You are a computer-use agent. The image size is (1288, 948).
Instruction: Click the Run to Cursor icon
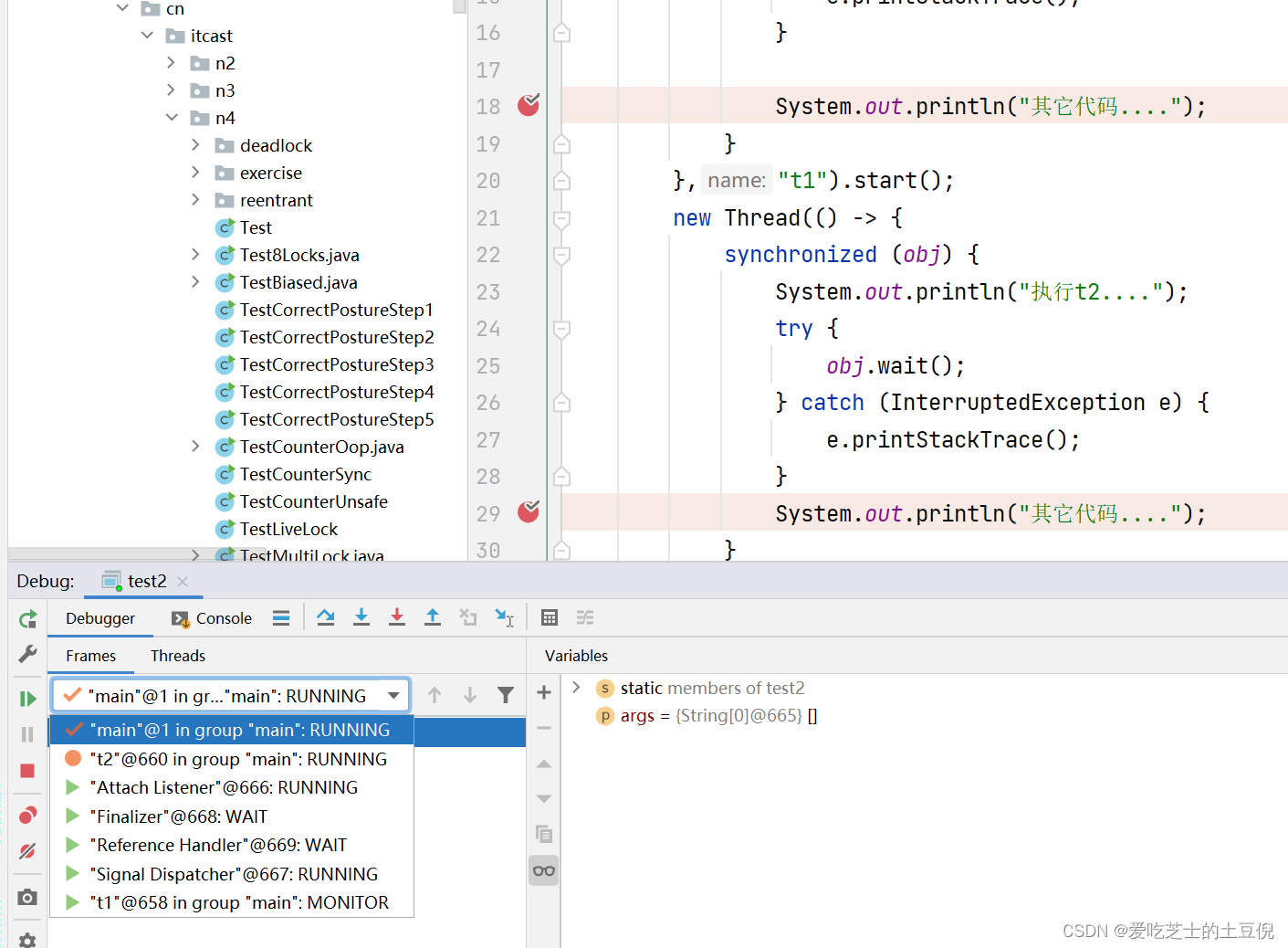click(x=505, y=618)
